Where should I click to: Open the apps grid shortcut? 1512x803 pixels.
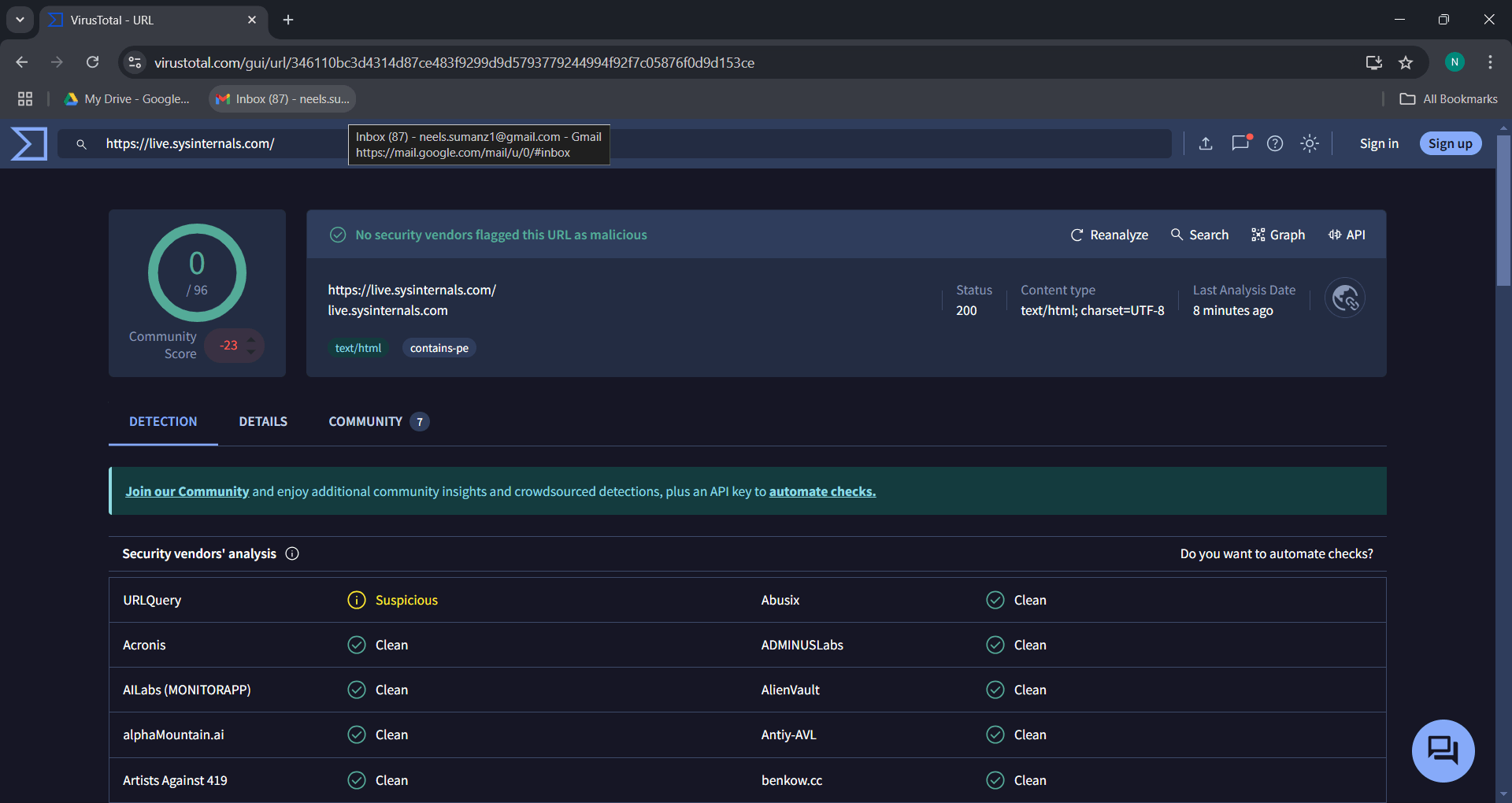25,99
